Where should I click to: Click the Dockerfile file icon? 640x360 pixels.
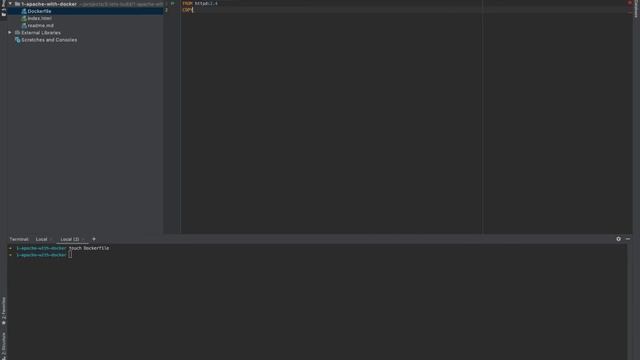click(24, 11)
